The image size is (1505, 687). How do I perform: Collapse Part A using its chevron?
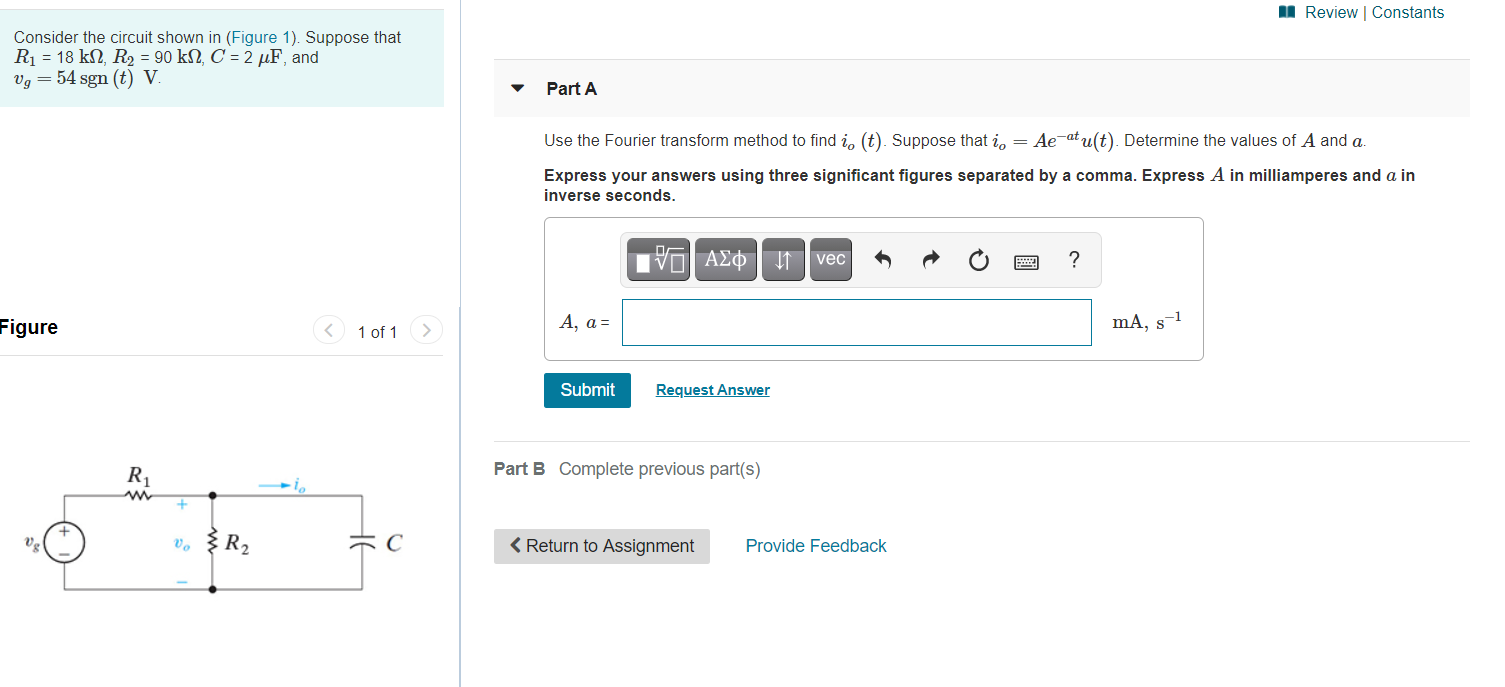(x=517, y=88)
